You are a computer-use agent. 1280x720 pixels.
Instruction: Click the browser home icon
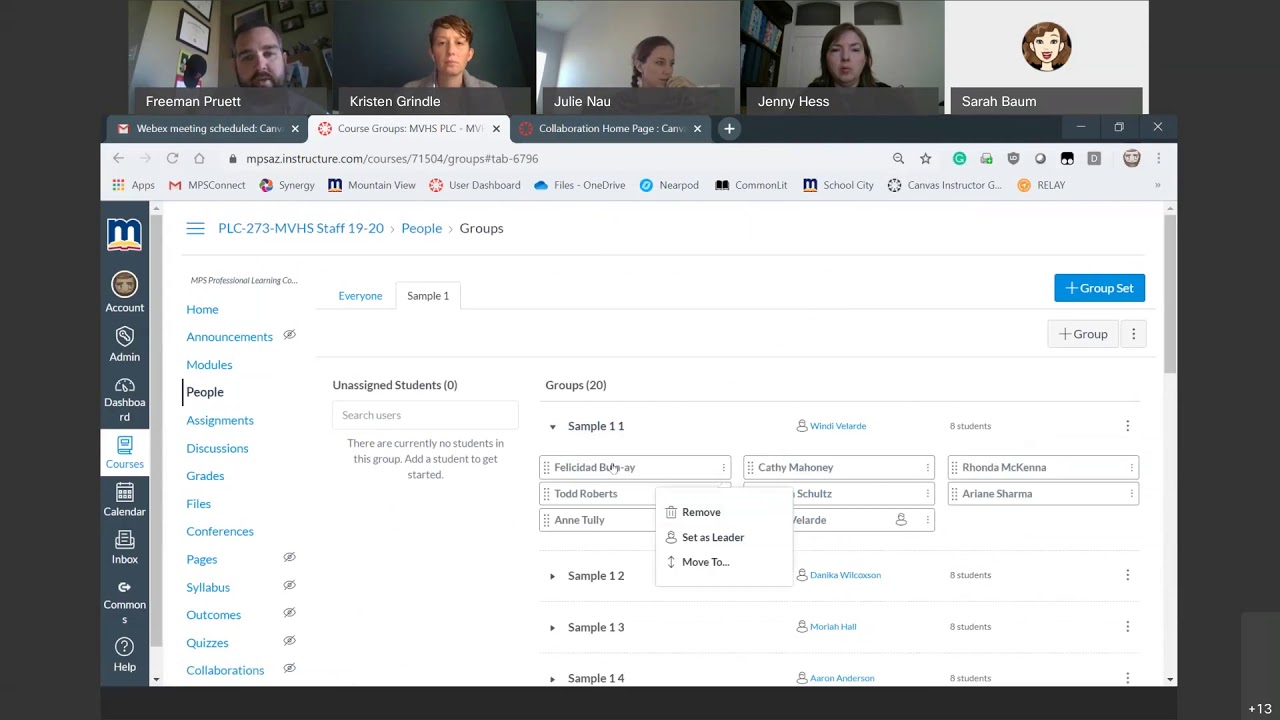pos(199,158)
